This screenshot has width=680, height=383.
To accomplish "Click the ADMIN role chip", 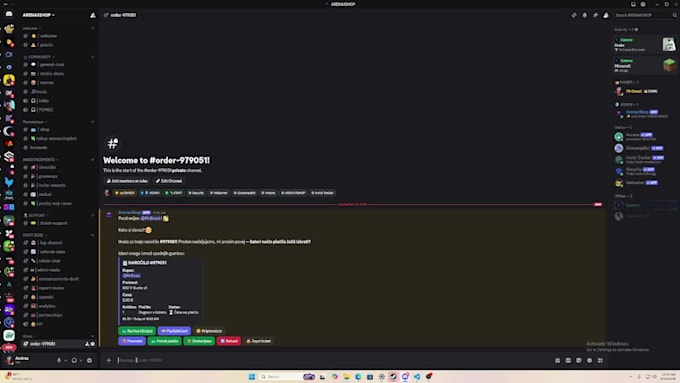I will pos(150,193).
